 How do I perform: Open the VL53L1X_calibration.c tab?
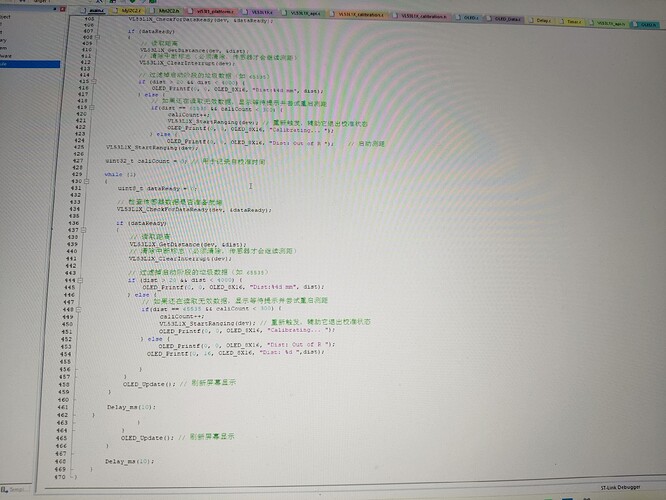tap(357, 14)
